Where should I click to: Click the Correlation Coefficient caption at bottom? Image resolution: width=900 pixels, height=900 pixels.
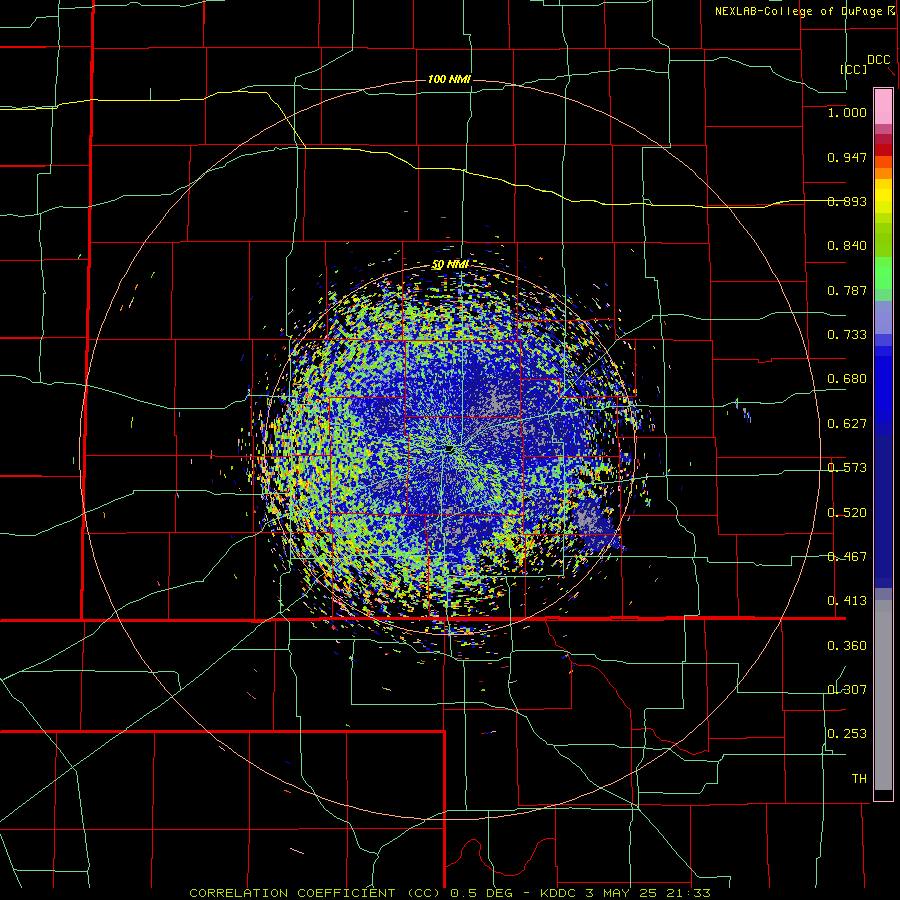[449, 893]
